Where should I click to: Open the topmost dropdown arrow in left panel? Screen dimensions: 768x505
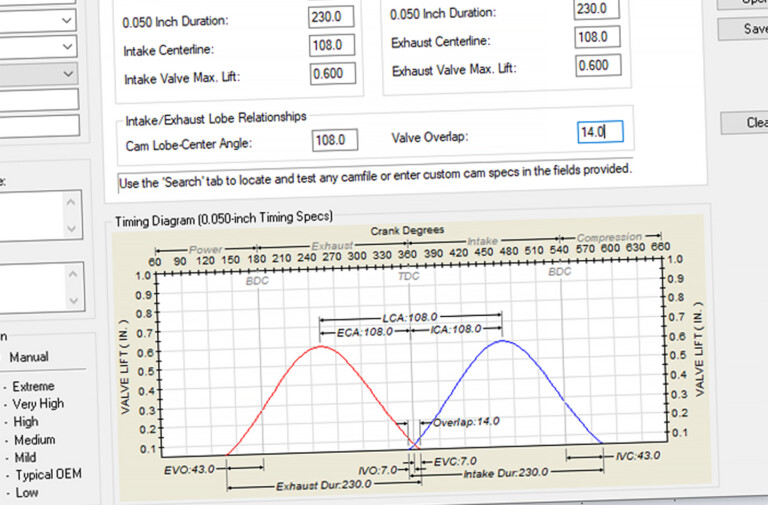pyautogui.click(x=67, y=21)
